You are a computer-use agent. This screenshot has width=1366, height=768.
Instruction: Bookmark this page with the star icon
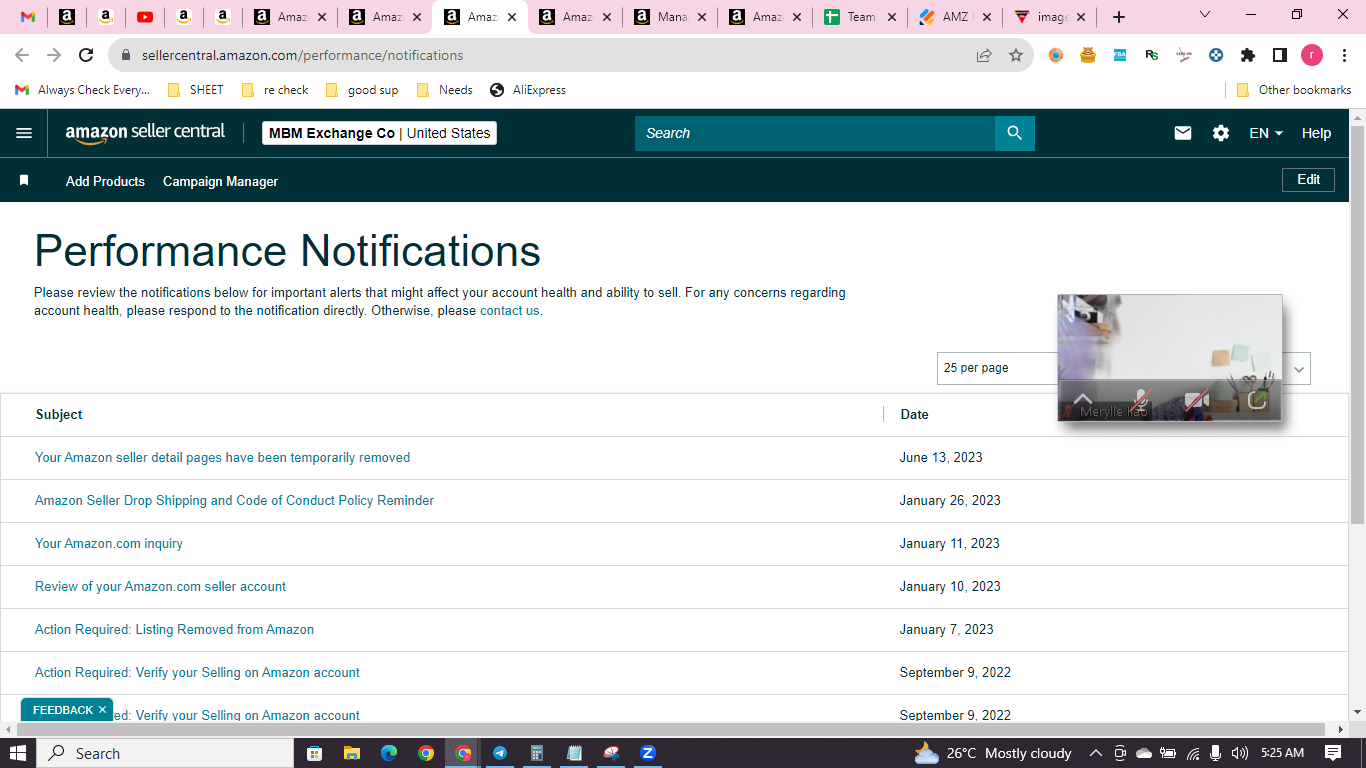[1016, 55]
